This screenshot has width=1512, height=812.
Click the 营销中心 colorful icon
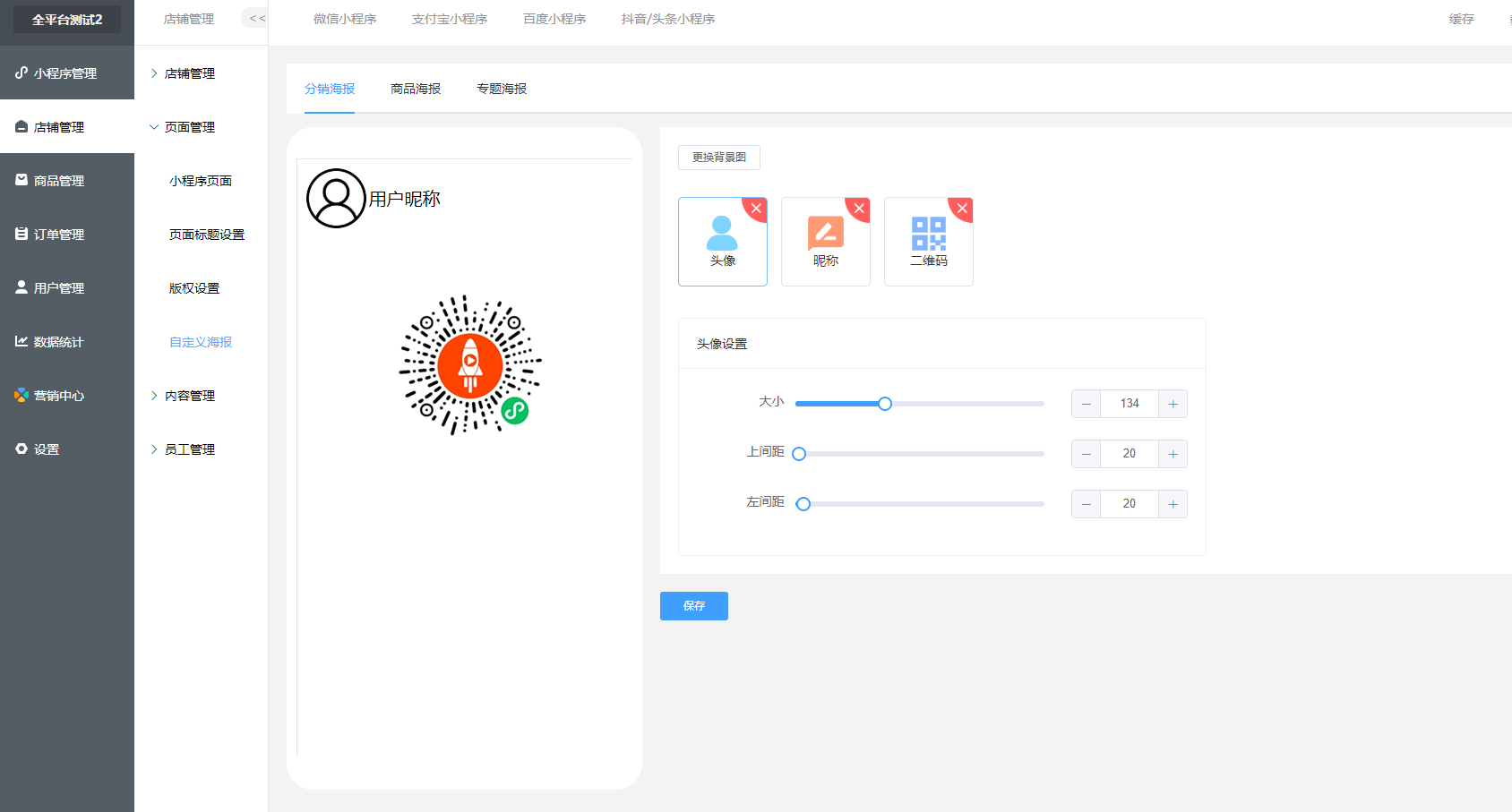point(21,395)
